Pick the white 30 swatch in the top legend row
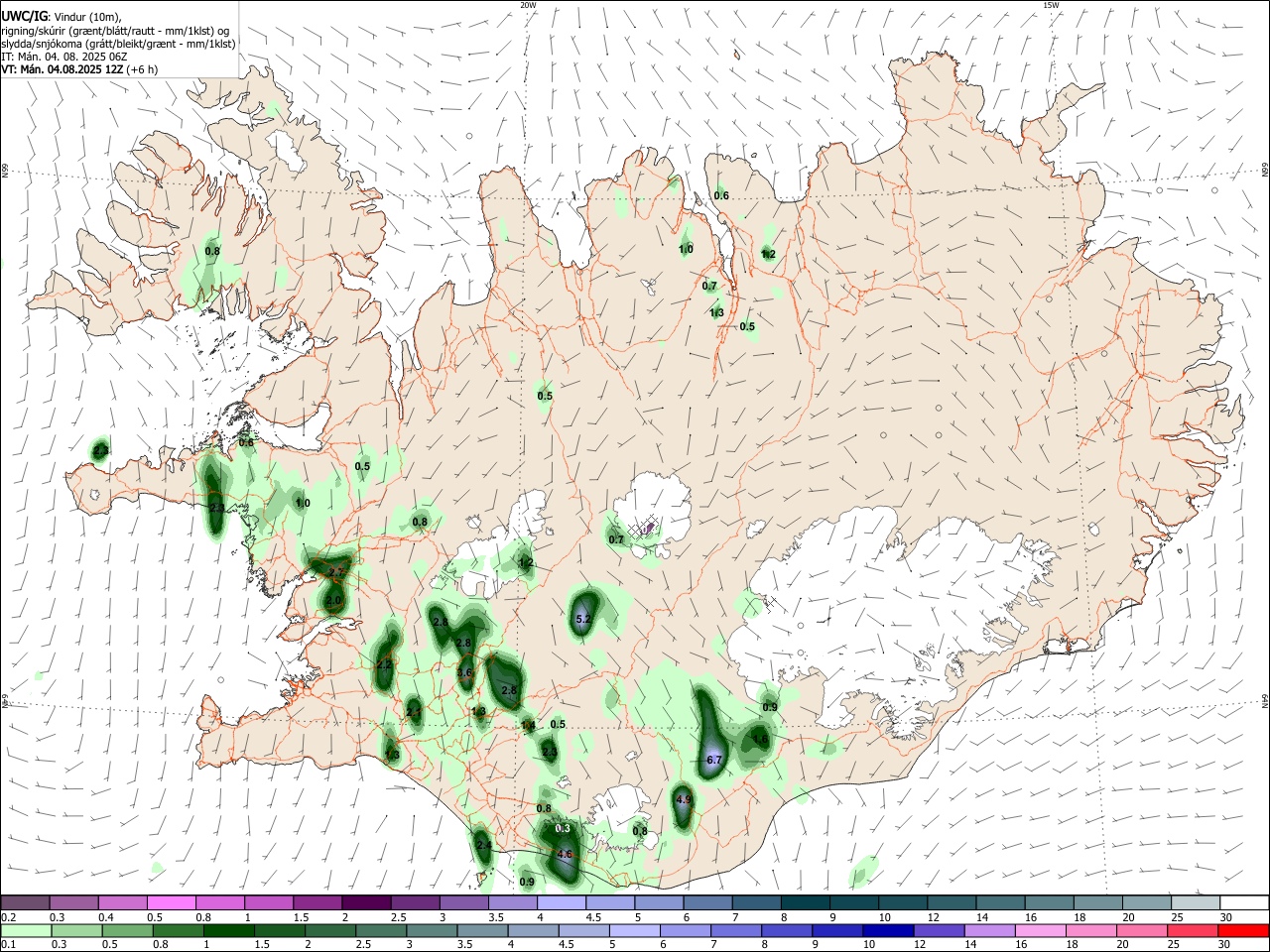Viewport: 1270px width, 952px height. click(x=1245, y=902)
